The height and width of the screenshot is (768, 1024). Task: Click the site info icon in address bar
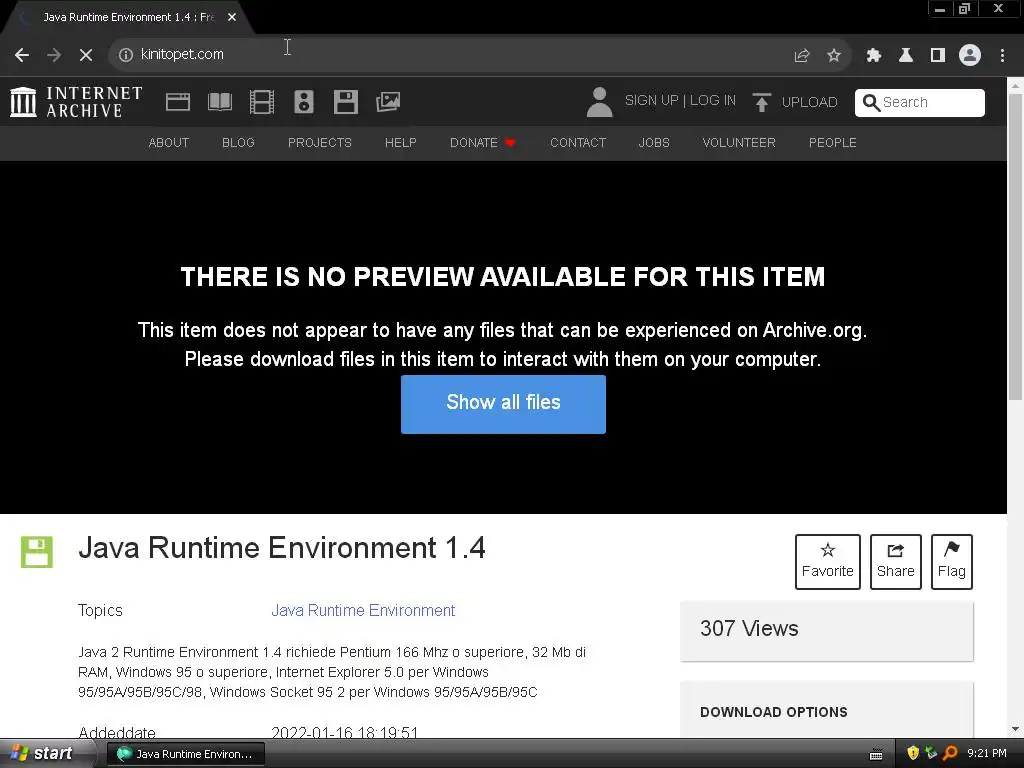125,55
